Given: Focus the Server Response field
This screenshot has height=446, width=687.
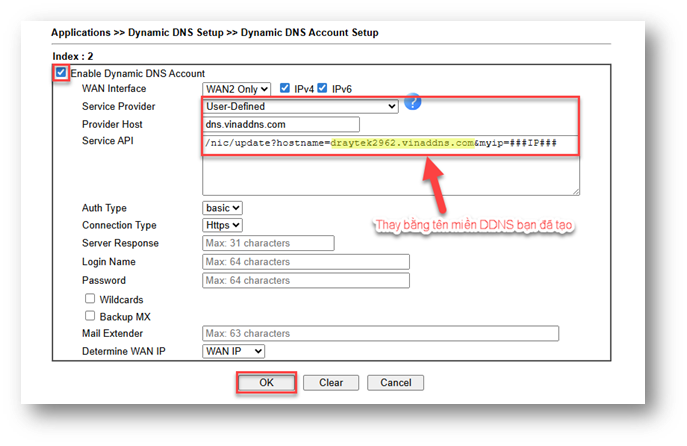Looking at the screenshot, I should pyautogui.click(x=266, y=243).
